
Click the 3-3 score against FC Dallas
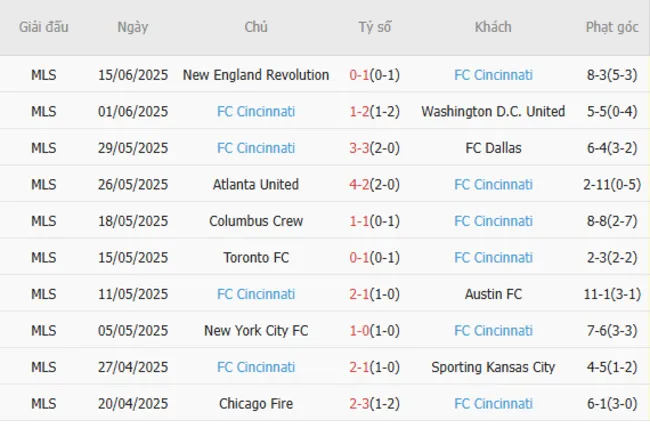point(358,148)
